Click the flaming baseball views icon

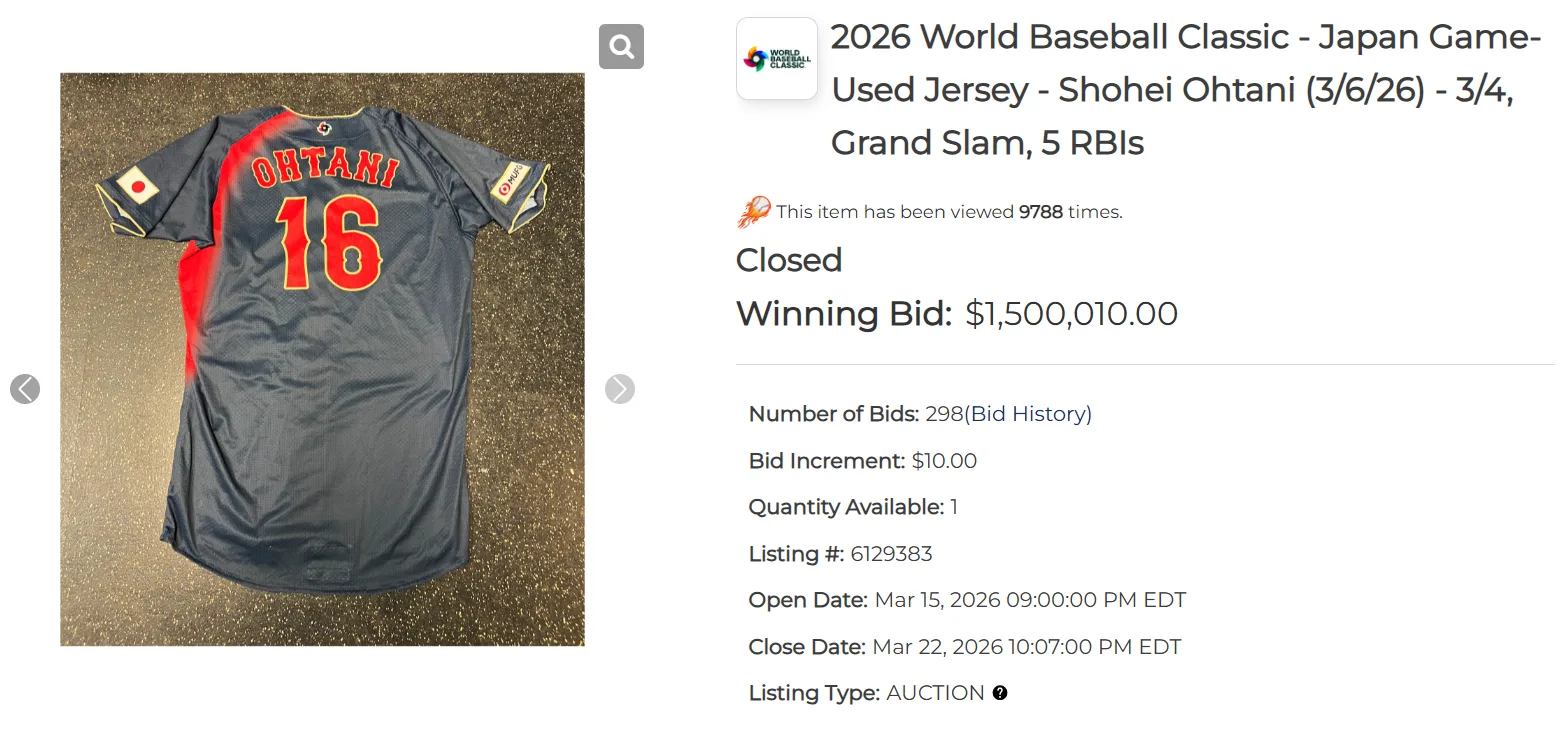point(755,210)
